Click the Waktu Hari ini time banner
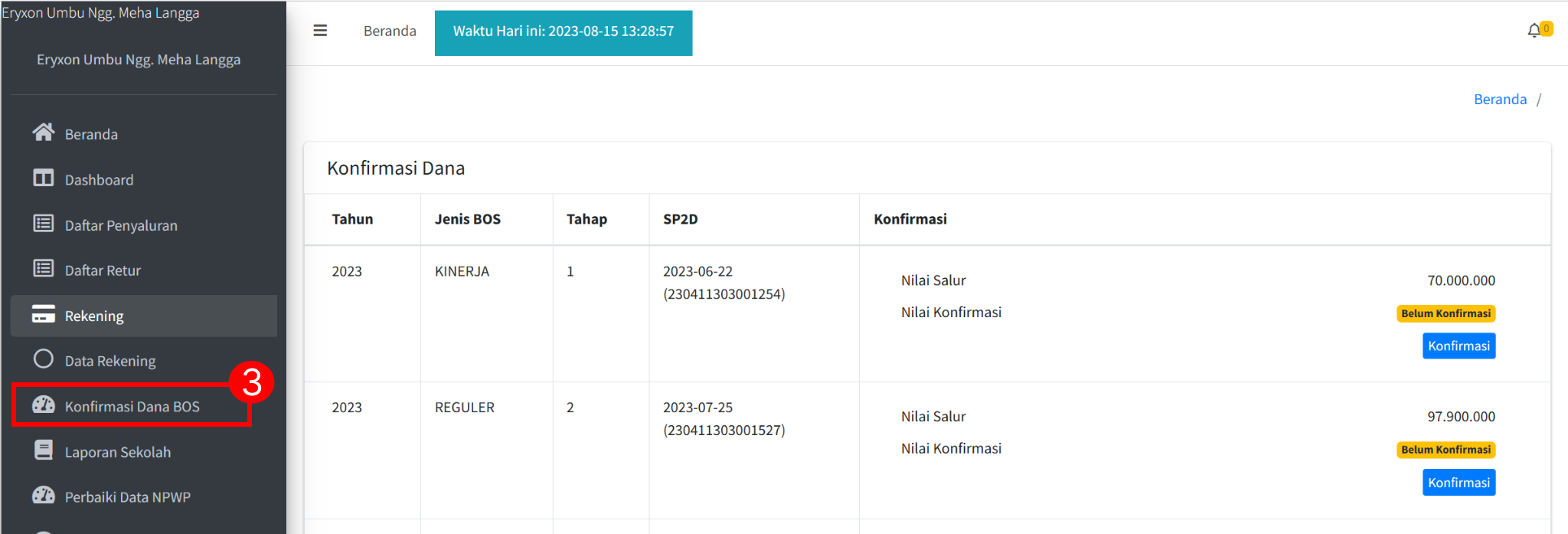The height and width of the screenshot is (534, 1568). point(563,33)
